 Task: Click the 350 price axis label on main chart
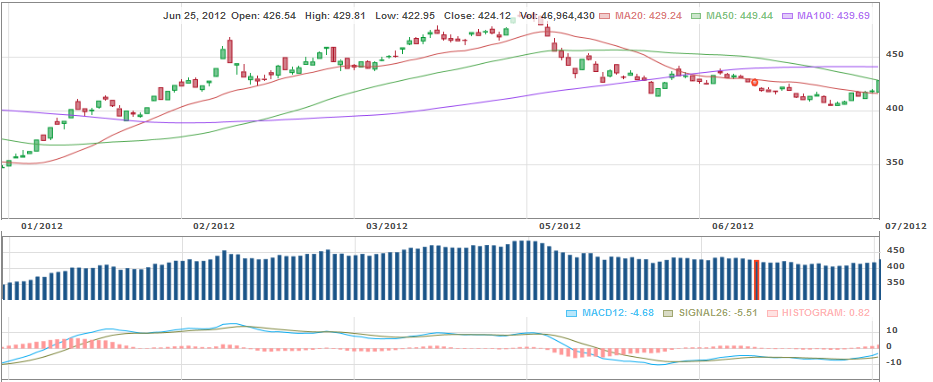[x=896, y=162]
